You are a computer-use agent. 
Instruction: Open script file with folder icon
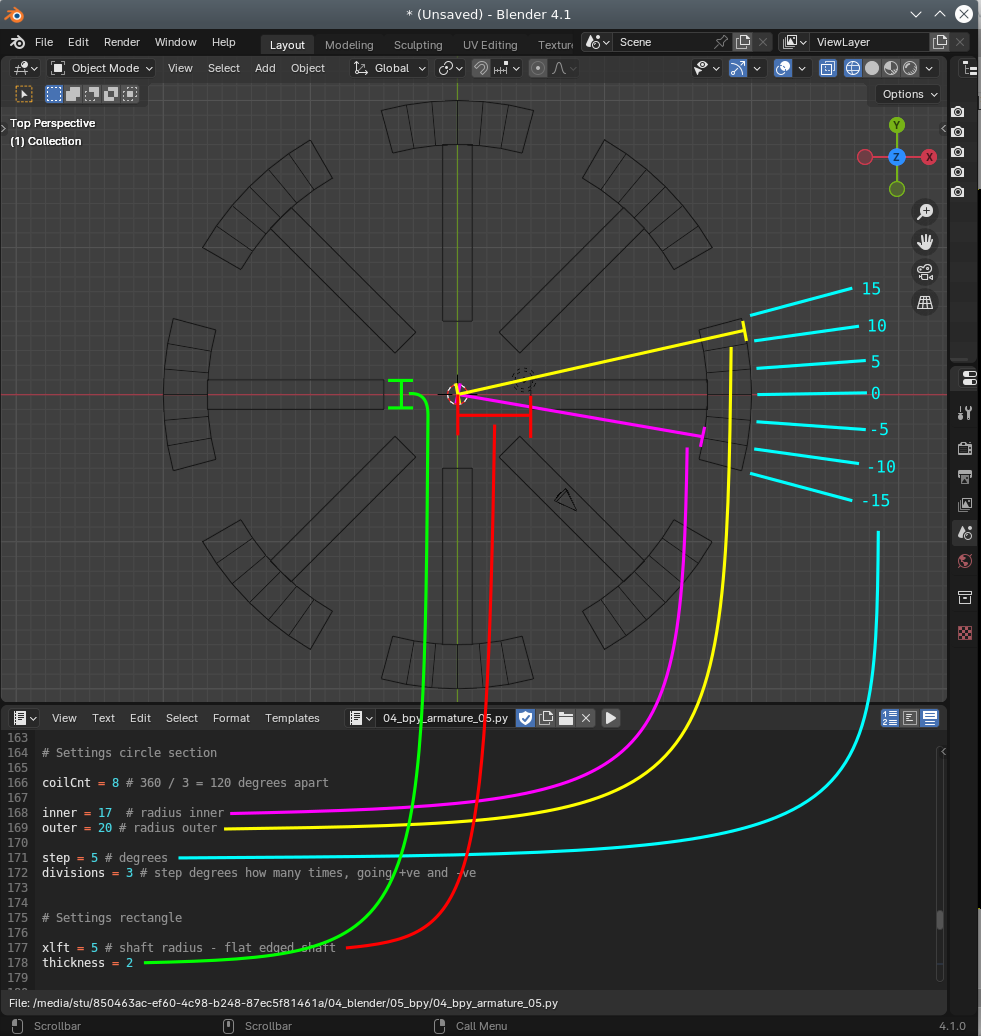click(x=566, y=718)
